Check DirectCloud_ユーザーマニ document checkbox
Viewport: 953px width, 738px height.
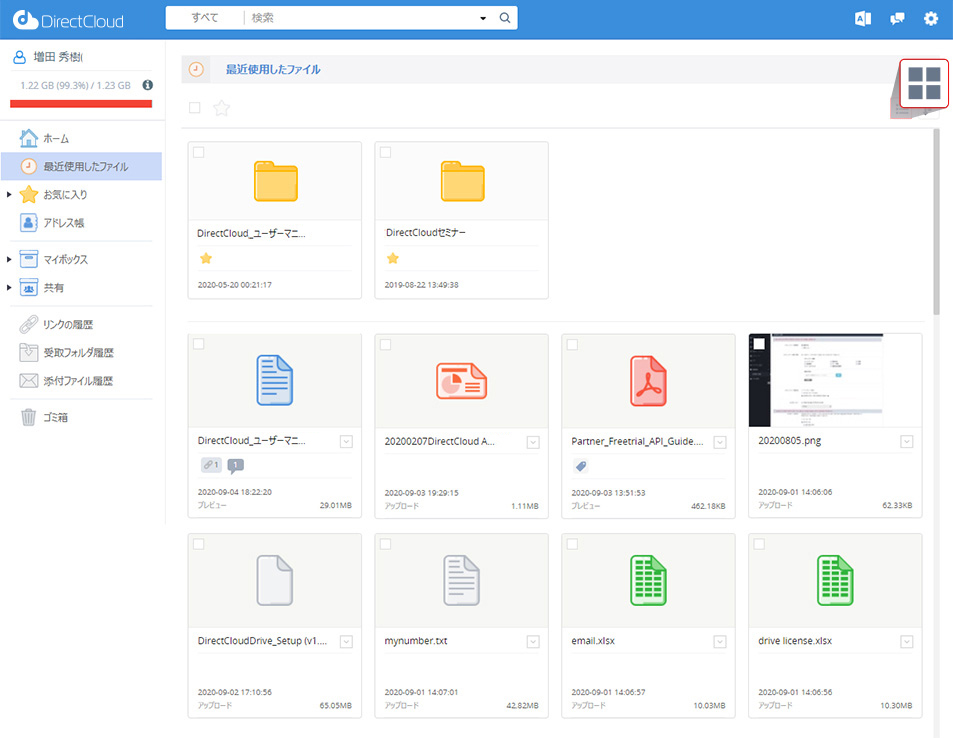coord(199,344)
